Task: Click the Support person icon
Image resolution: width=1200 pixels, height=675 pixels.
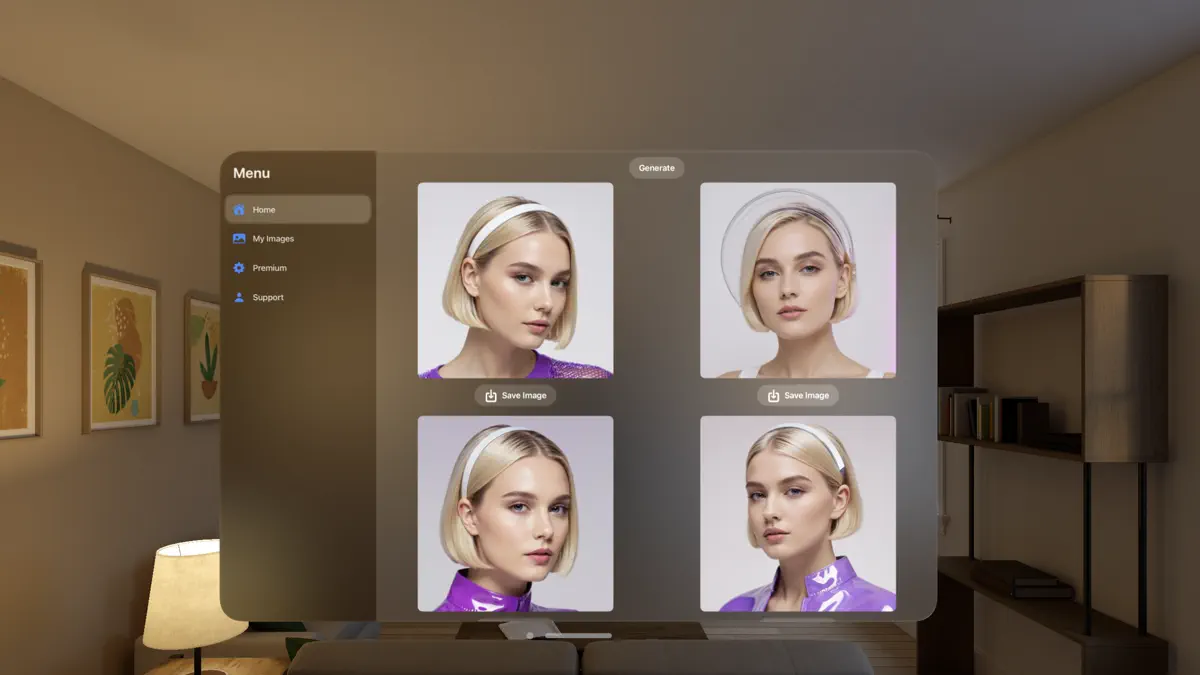Action: click(238, 296)
